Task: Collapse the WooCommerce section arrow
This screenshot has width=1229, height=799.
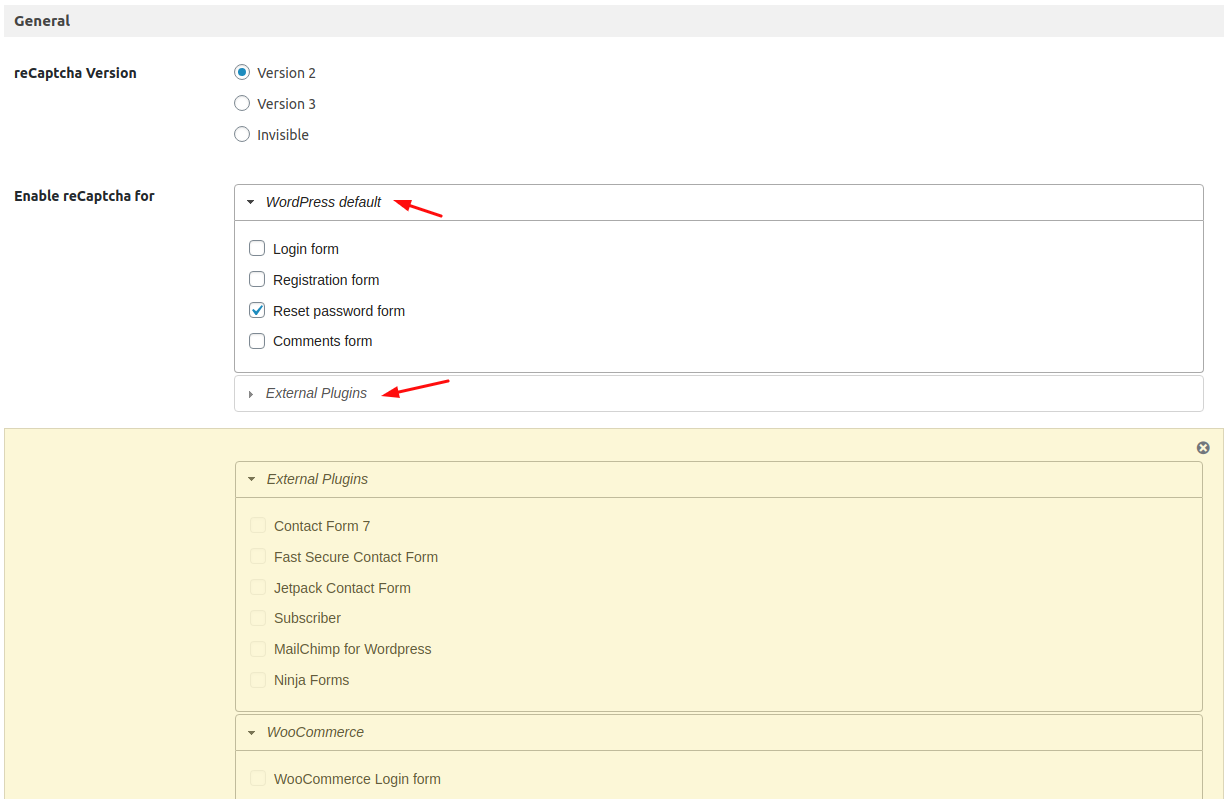Action: point(251,732)
